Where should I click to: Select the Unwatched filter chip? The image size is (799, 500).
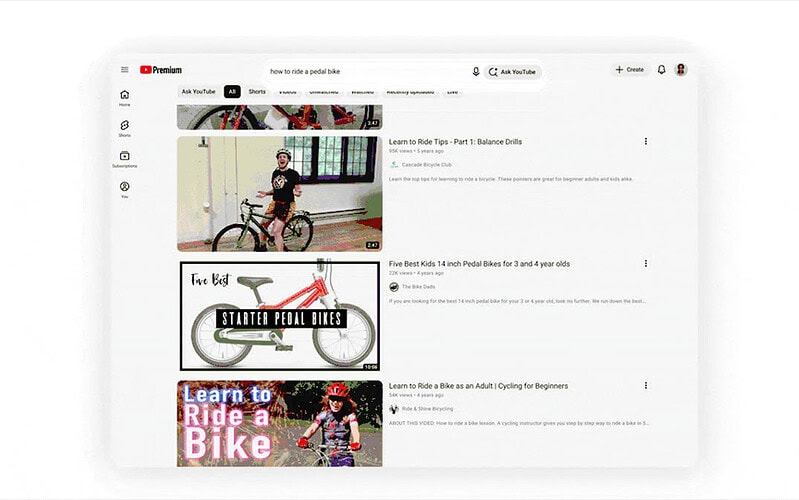[324, 92]
